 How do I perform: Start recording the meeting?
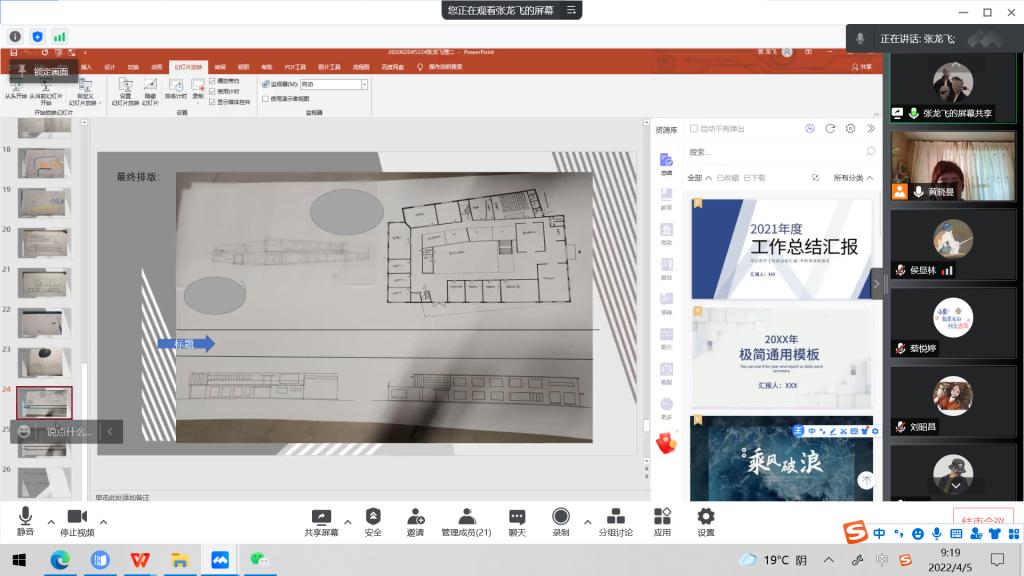pyautogui.click(x=561, y=520)
